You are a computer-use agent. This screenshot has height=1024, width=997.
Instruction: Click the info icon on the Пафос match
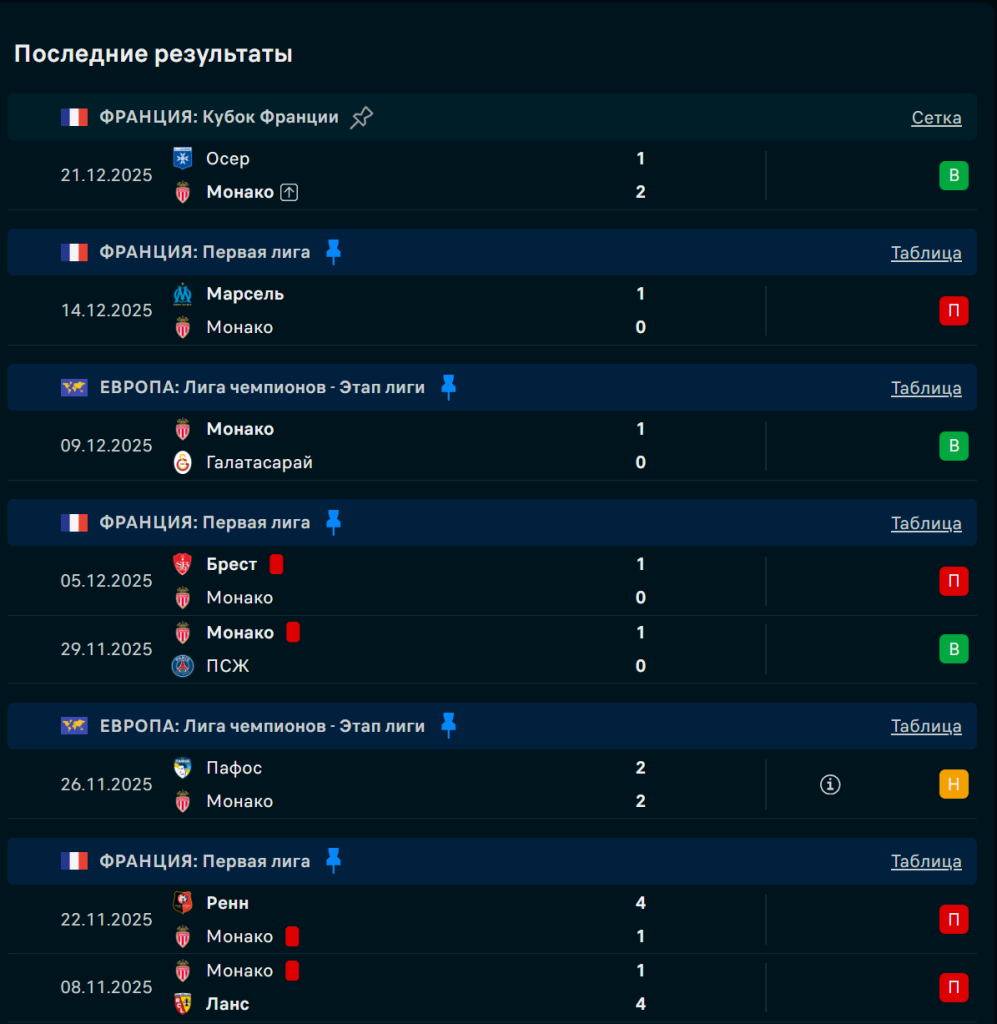830,785
